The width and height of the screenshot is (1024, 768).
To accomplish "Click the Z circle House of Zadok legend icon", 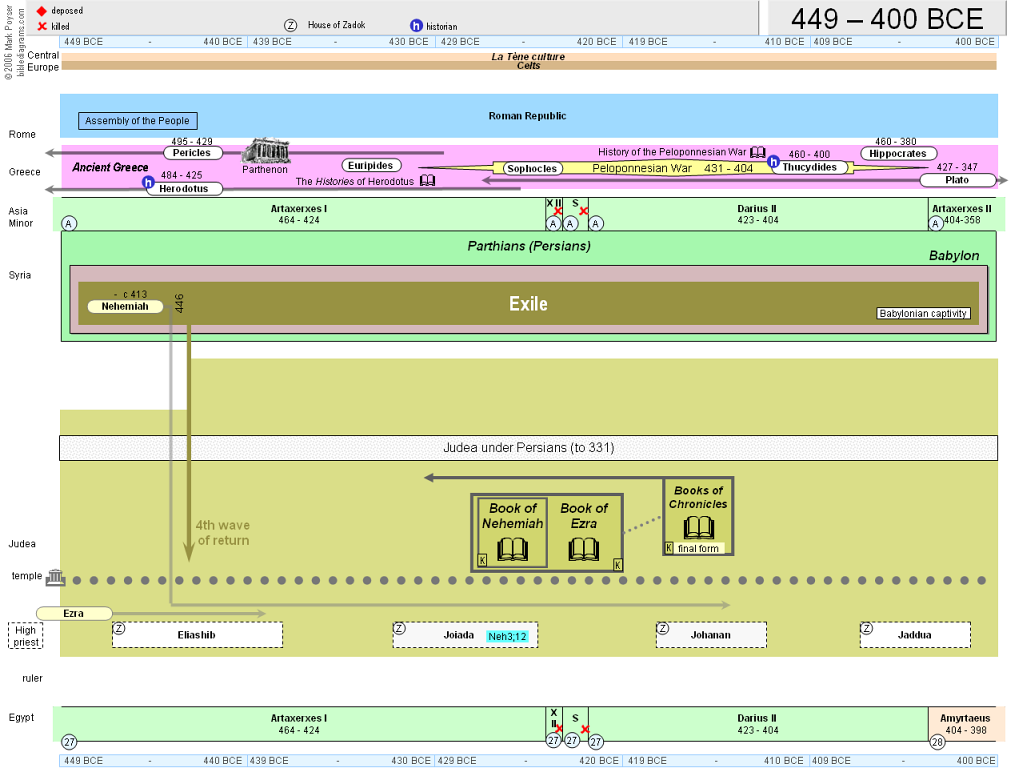I will [x=291, y=25].
